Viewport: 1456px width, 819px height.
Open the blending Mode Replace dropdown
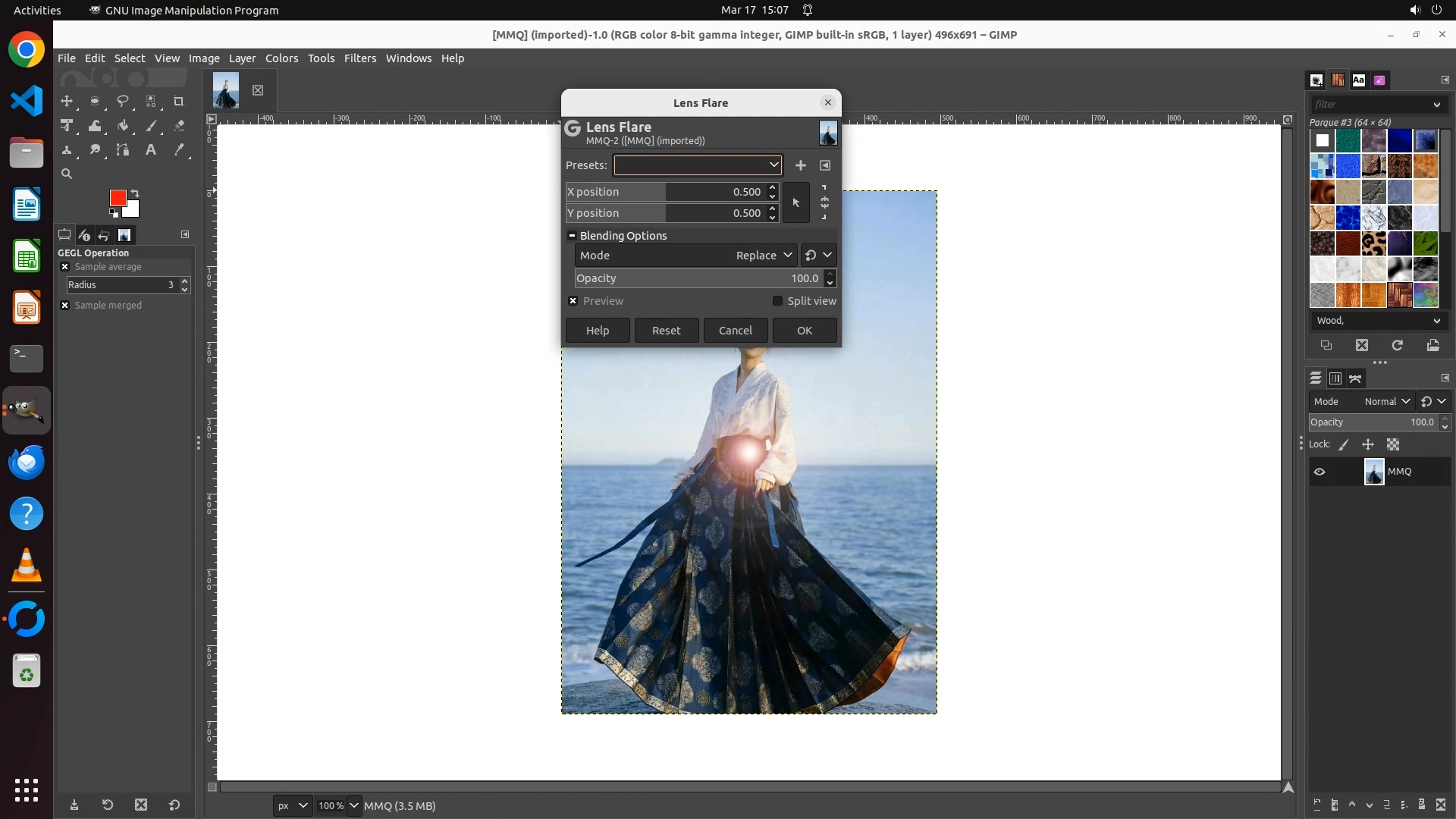764,256
